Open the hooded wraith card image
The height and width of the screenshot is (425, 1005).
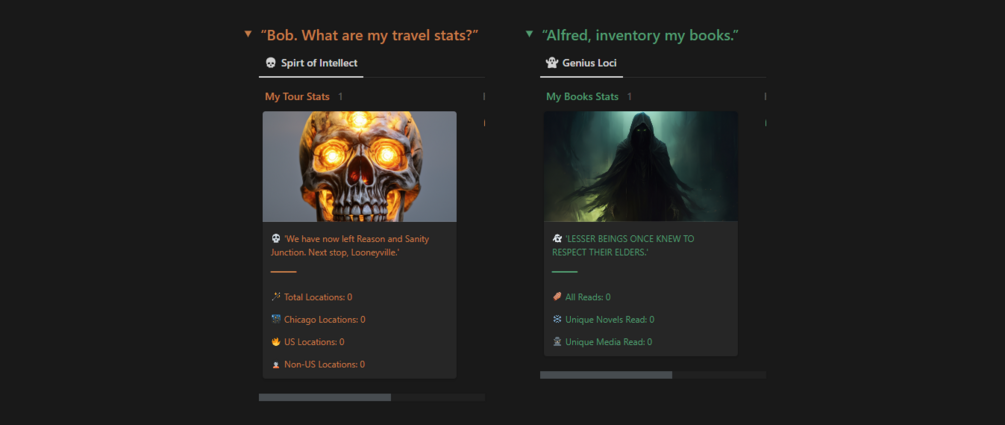click(641, 166)
